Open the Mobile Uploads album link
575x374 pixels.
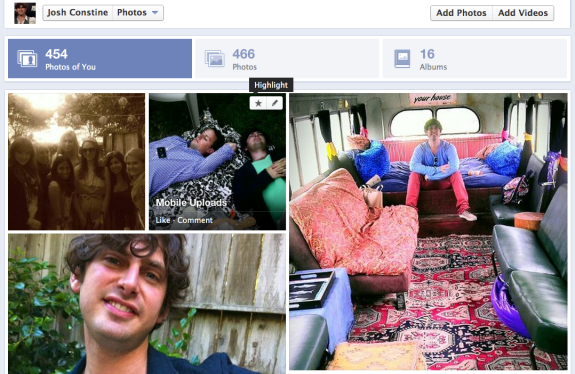tap(191, 202)
